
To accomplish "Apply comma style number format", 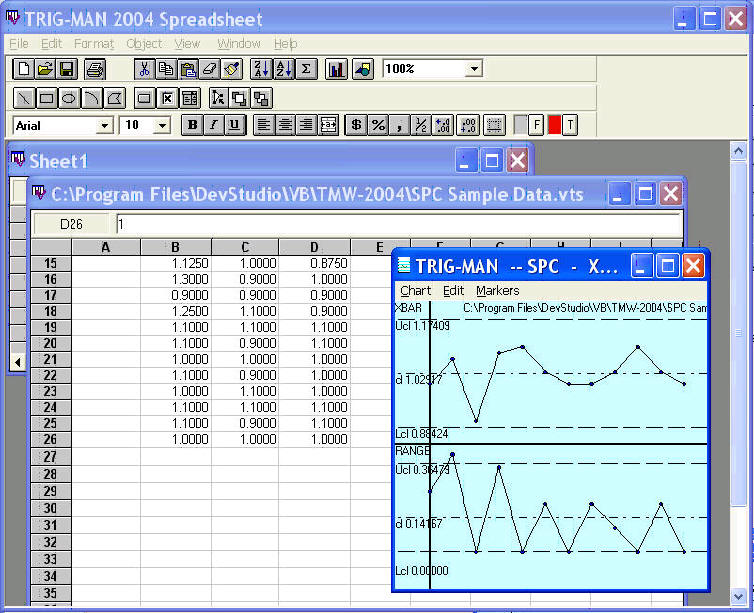I will (400, 125).
